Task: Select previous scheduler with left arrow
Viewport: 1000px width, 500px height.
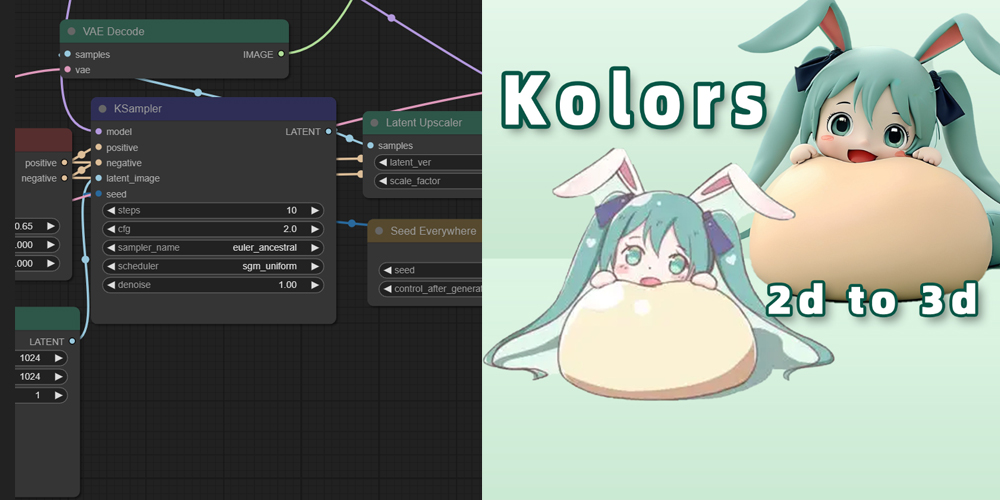Action: [111, 266]
